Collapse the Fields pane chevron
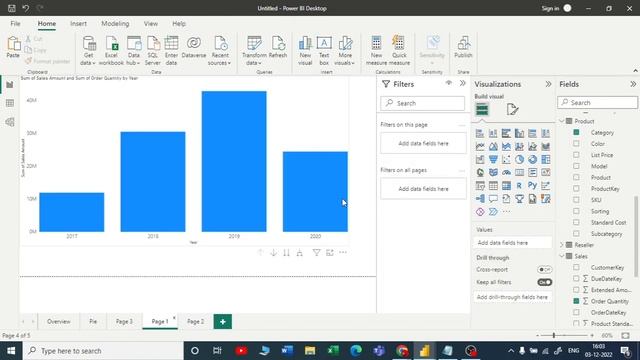Viewport: 640px width, 360px height. (x=633, y=84)
